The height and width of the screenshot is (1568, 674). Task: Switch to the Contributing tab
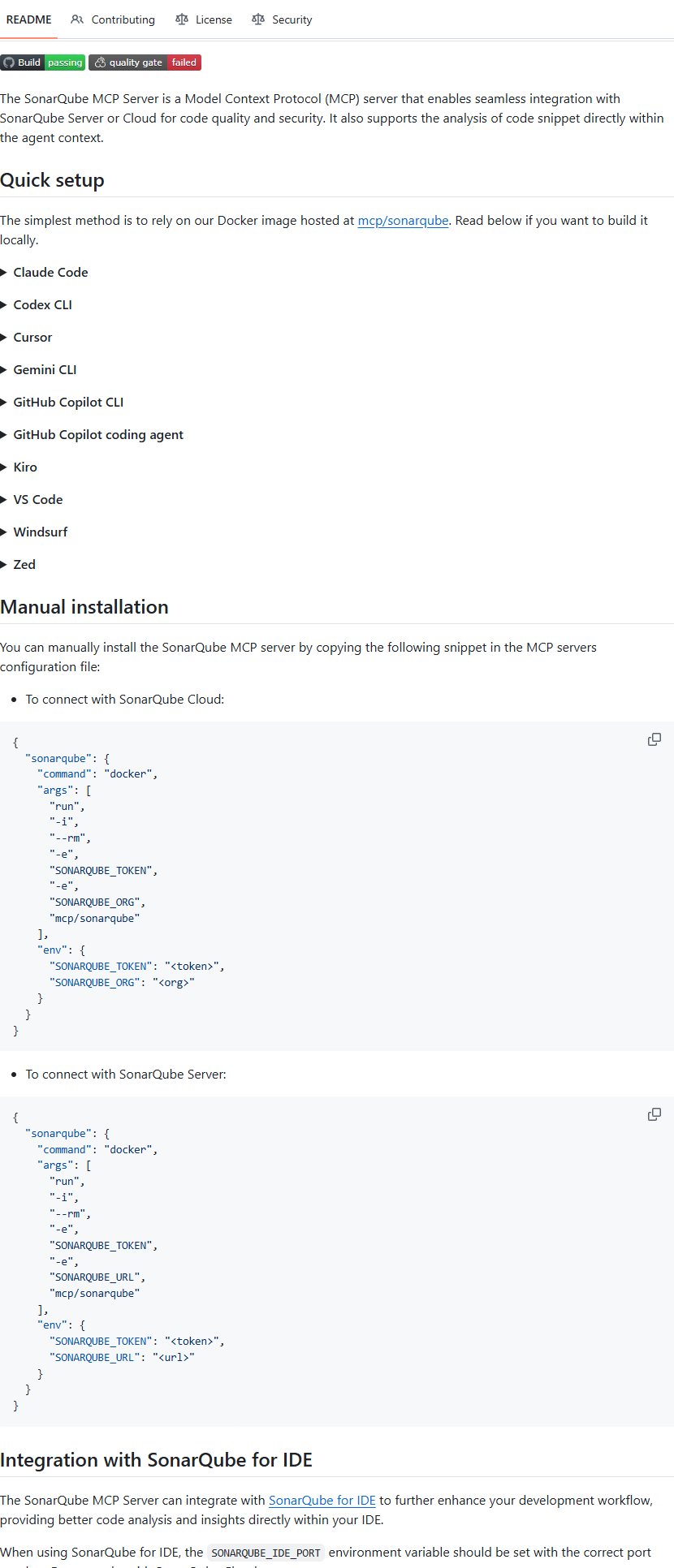113,19
